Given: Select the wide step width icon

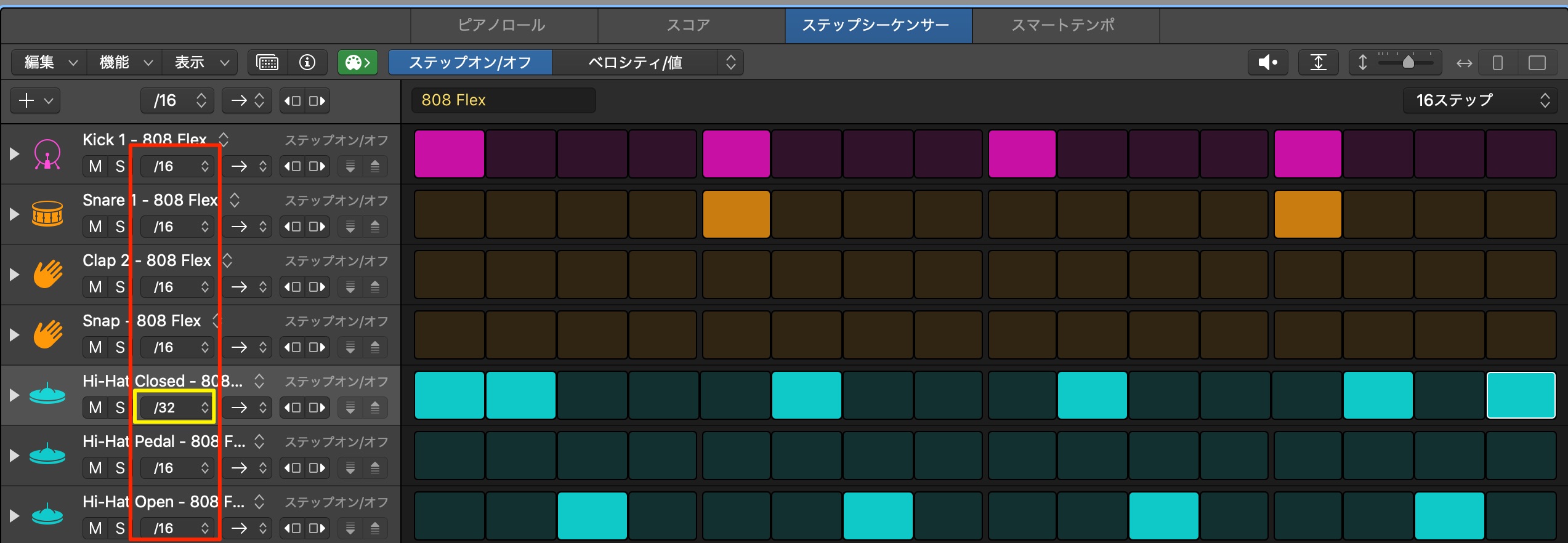Looking at the screenshot, I should pos(1537,63).
